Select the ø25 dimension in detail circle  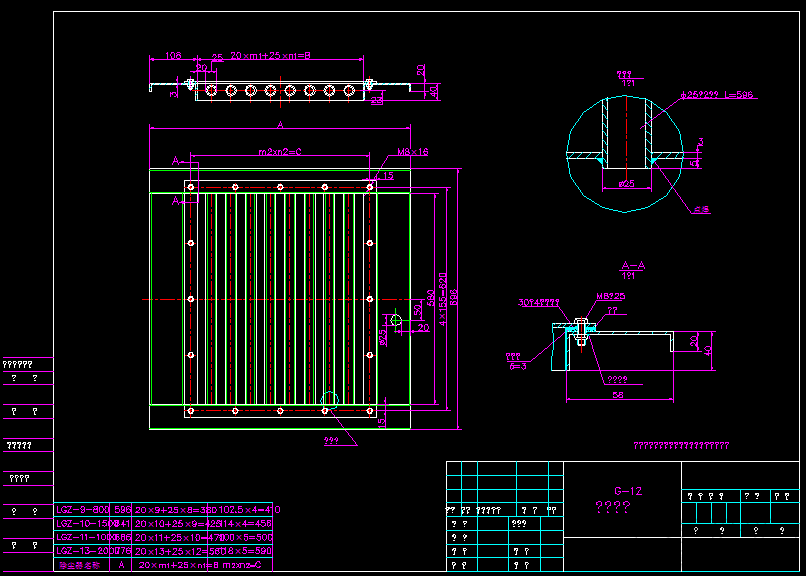(627, 183)
